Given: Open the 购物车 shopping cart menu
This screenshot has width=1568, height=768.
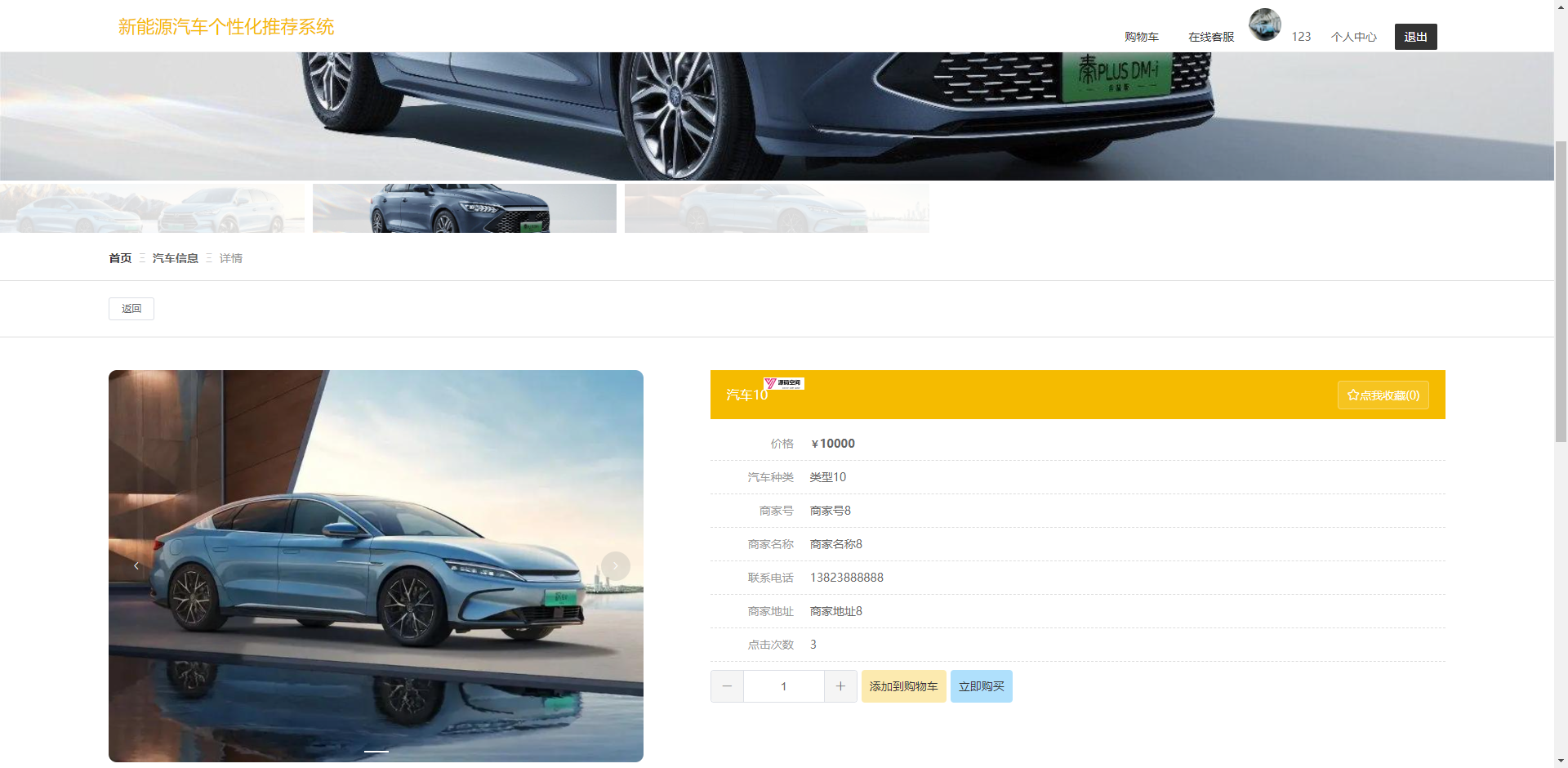Looking at the screenshot, I should tap(1142, 37).
